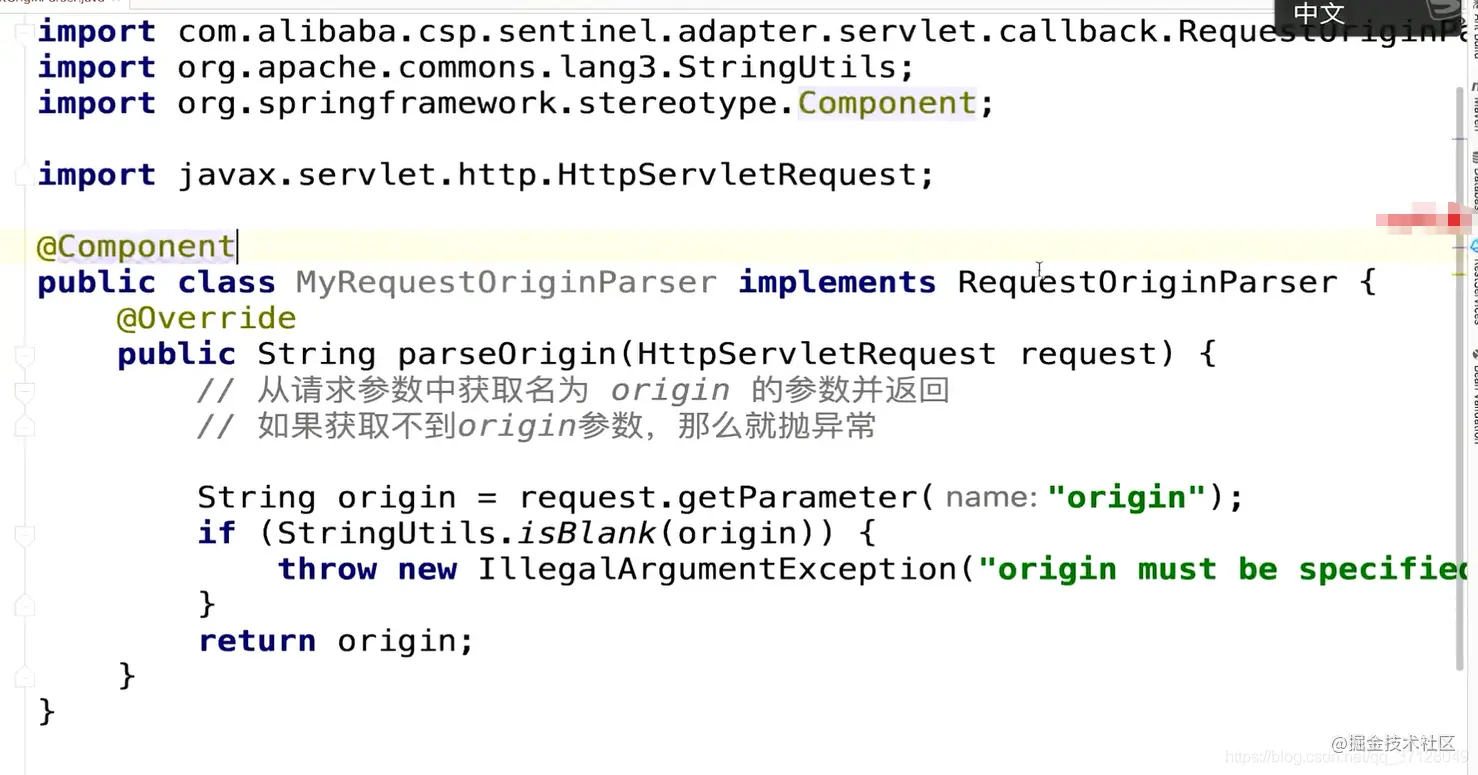Collapse the if statement fold marker

point(24,534)
